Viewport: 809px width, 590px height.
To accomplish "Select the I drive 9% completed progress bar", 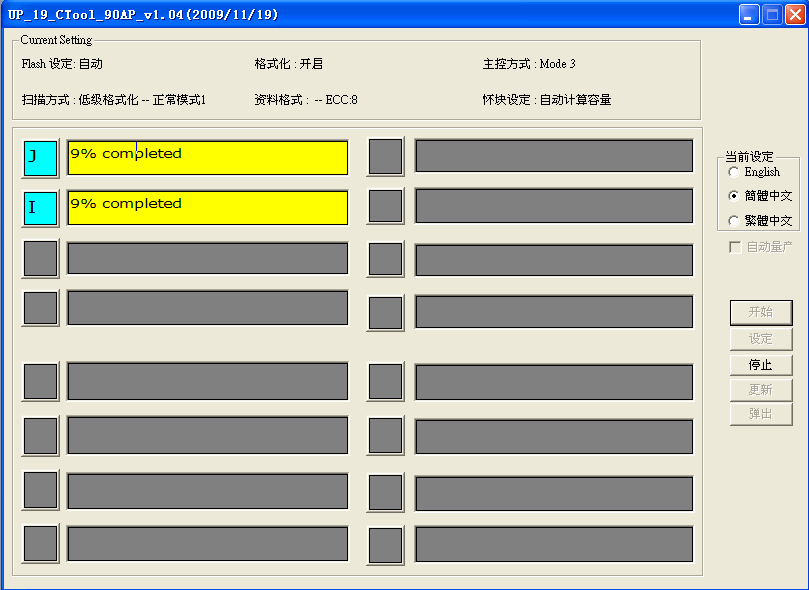I will (207, 208).
